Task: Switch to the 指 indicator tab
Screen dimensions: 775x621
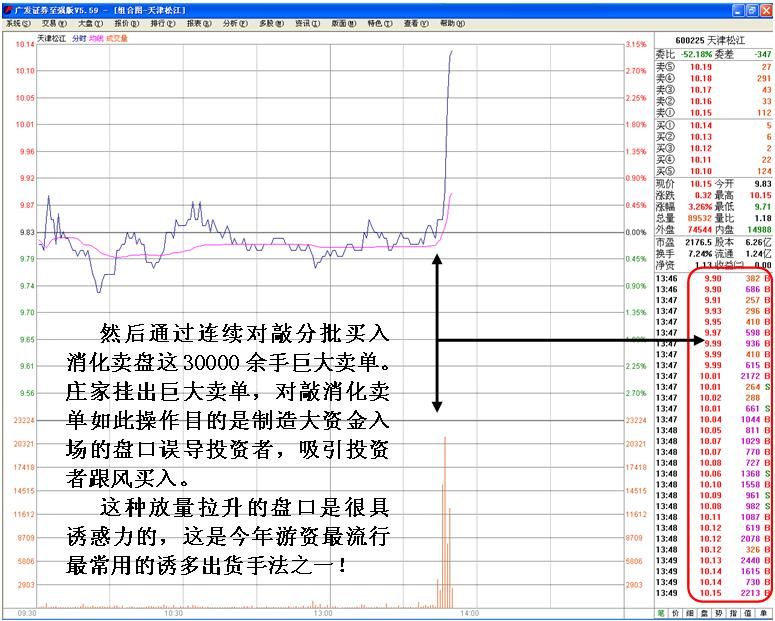Action: (733, 613)
